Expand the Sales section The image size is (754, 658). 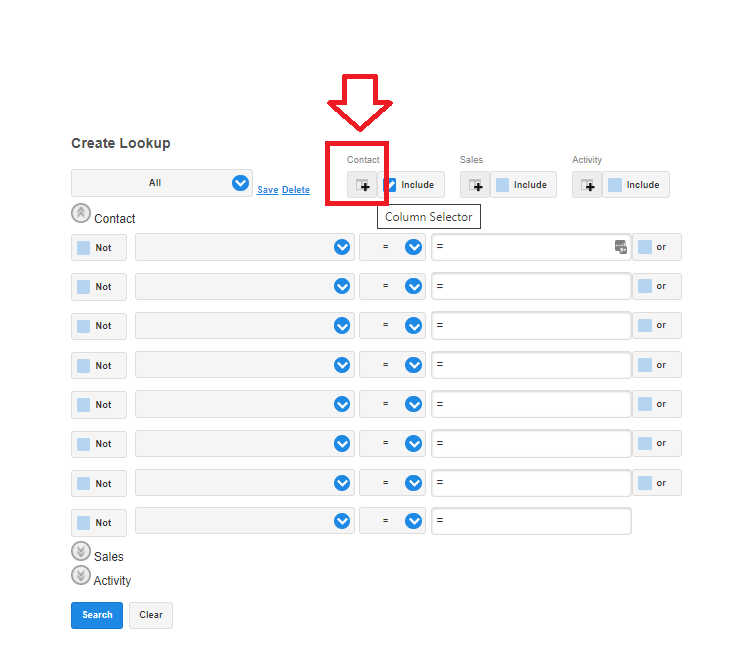(81, 552)
